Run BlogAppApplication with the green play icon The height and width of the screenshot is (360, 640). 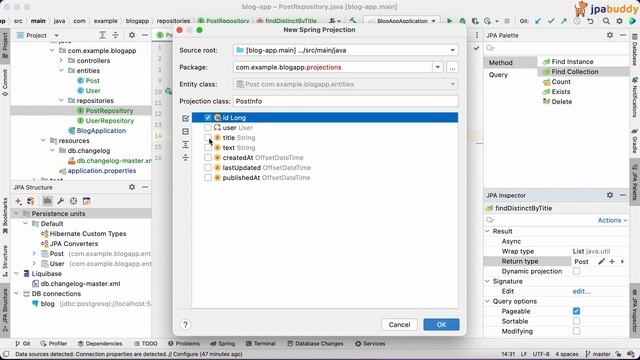coord(449,21)
